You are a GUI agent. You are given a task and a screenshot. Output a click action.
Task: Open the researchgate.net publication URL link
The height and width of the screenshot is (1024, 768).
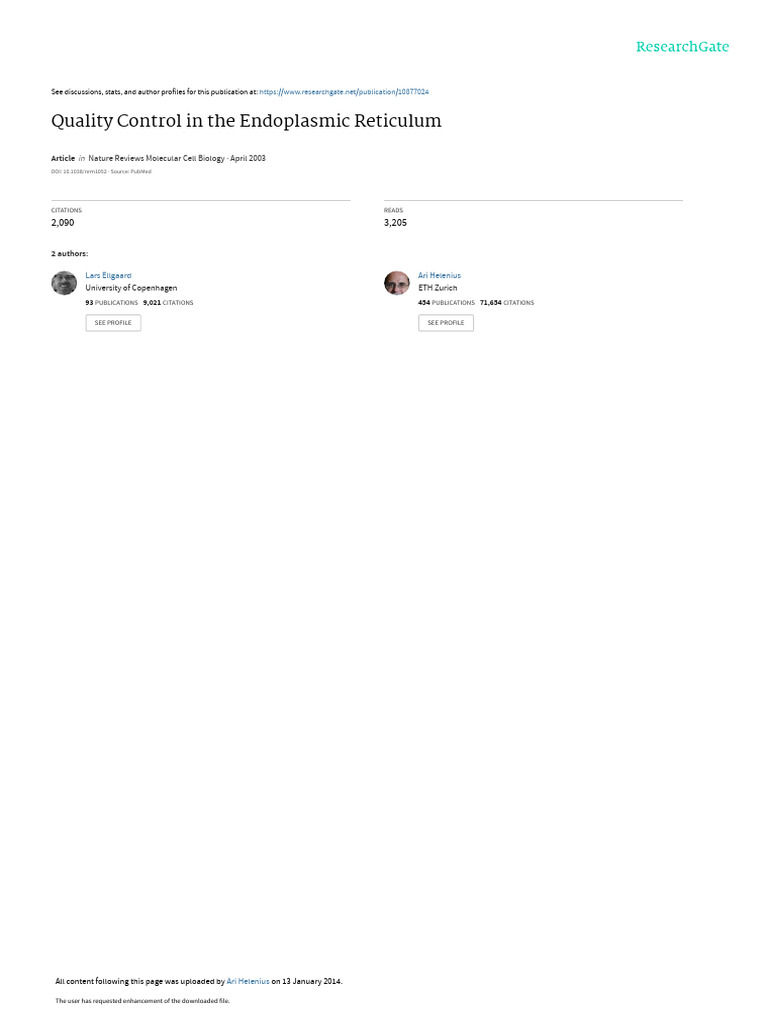tap(344, 92)
